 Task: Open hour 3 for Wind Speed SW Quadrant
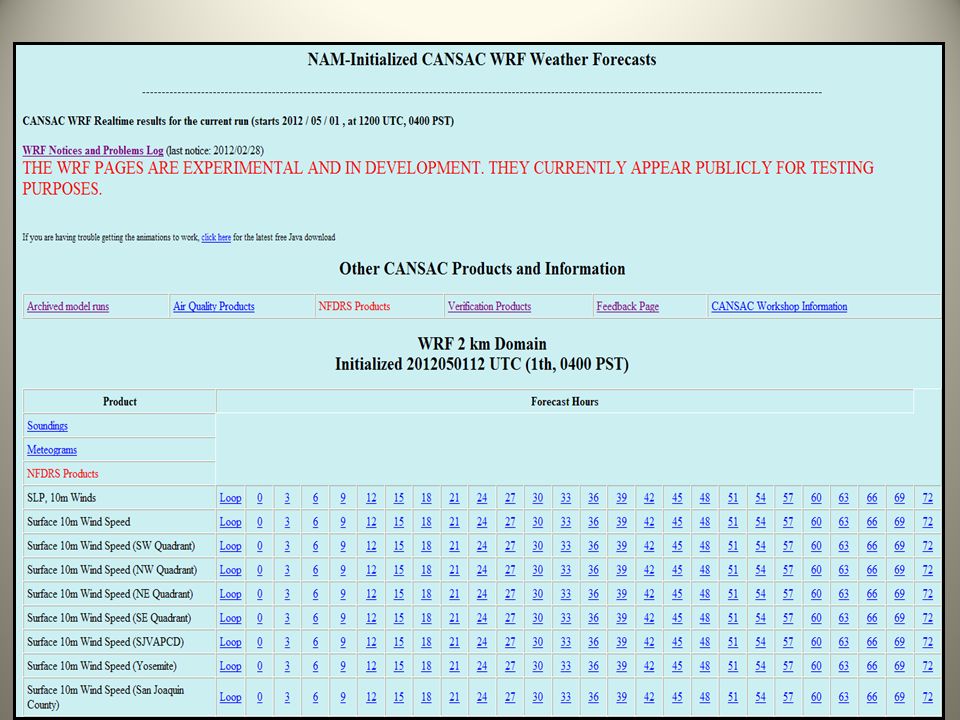287,546
